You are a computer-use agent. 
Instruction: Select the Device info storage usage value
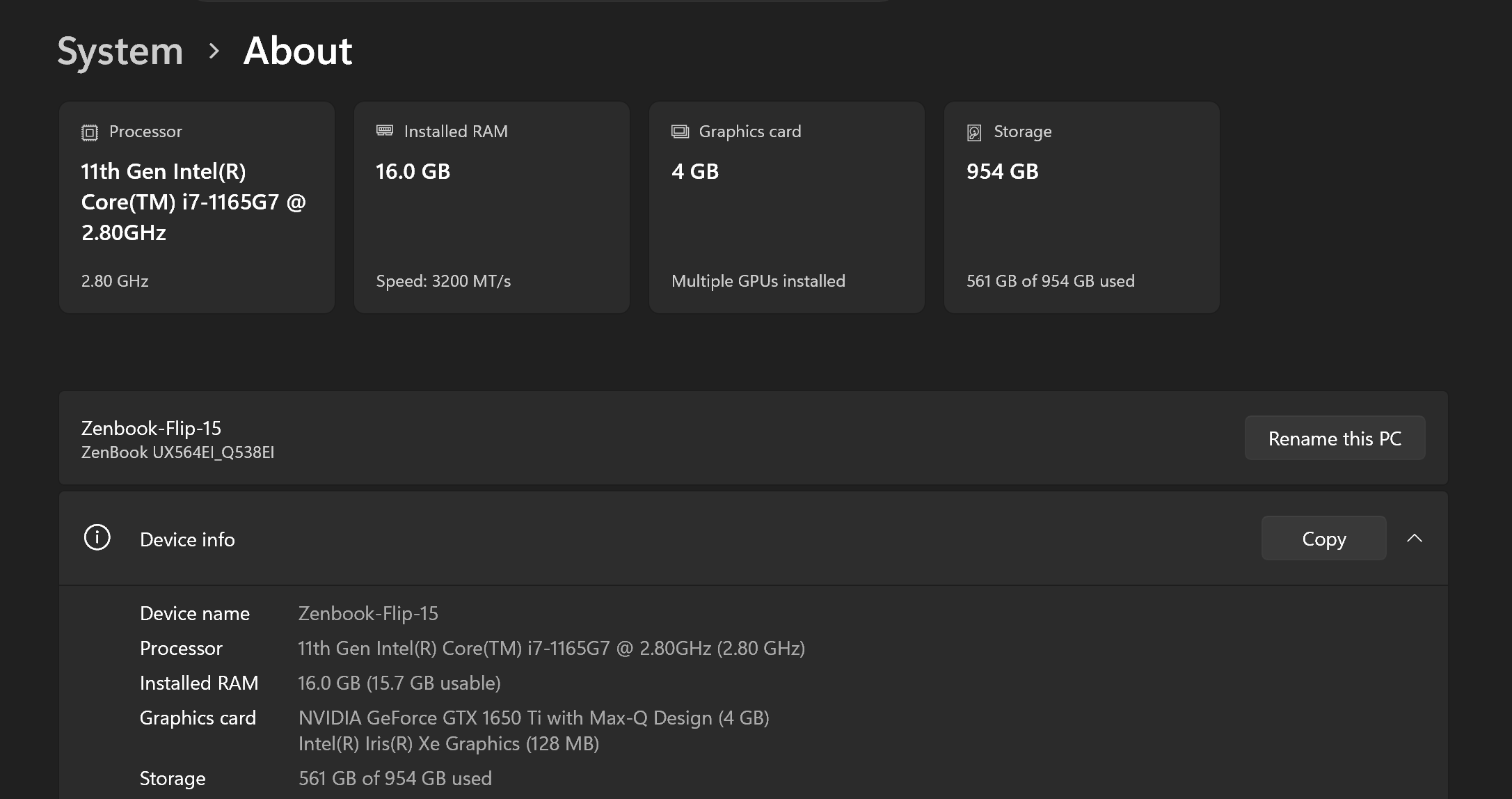(395, 778)
